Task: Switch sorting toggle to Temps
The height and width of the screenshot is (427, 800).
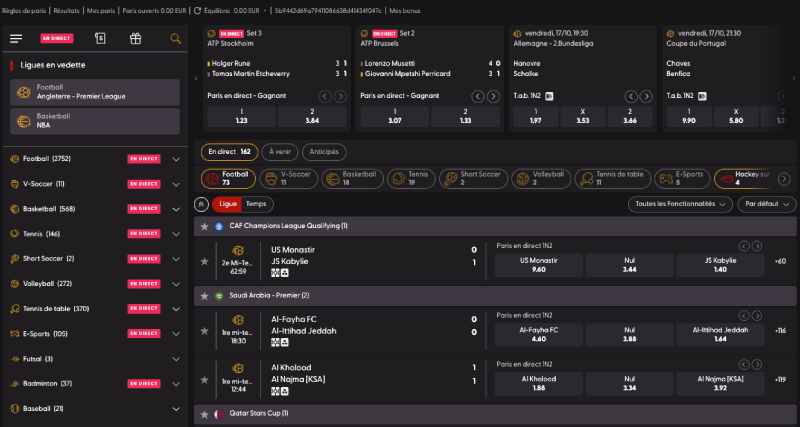Action: [256, 204]
